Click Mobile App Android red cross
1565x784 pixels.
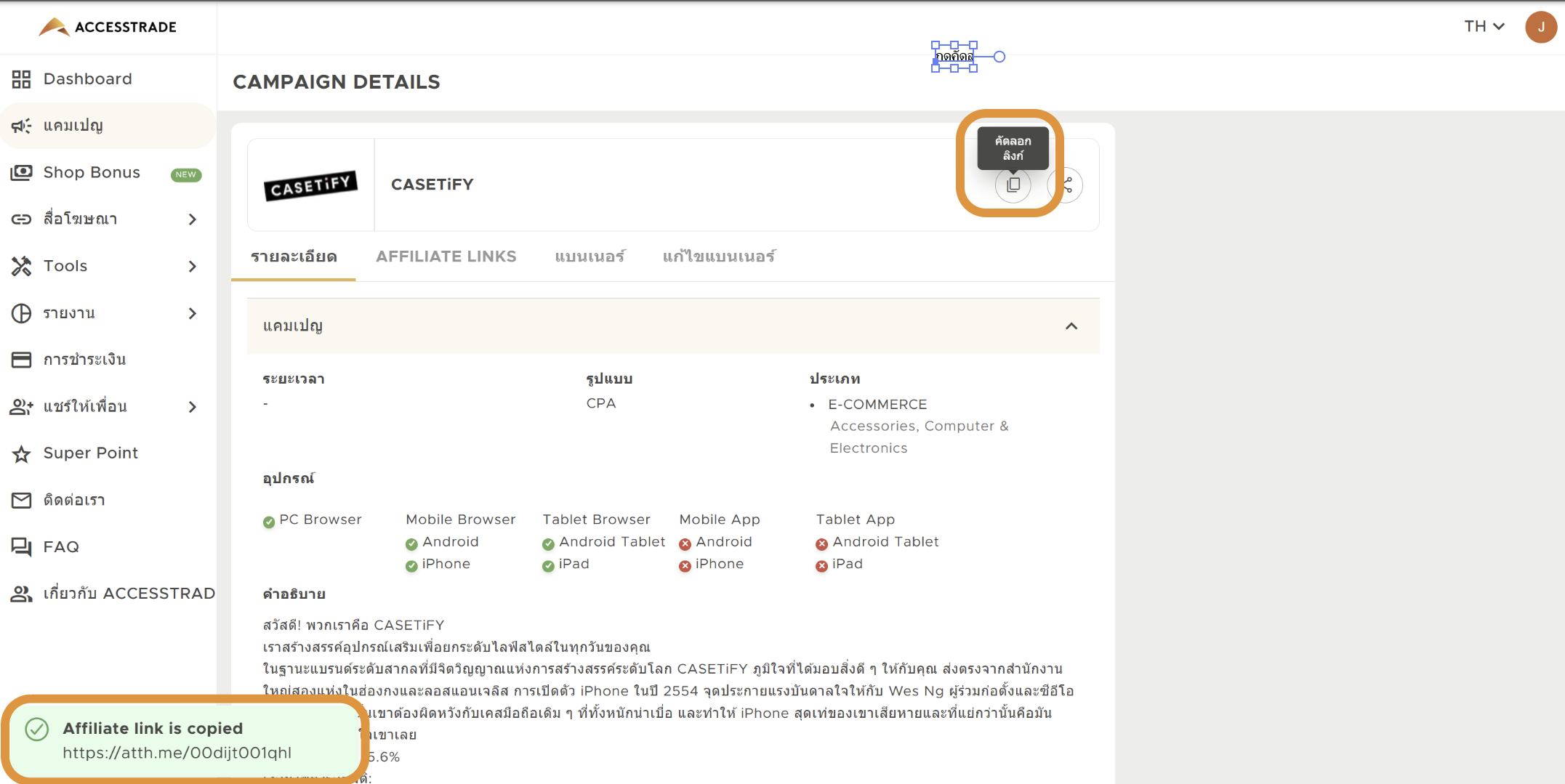[685, 544]
